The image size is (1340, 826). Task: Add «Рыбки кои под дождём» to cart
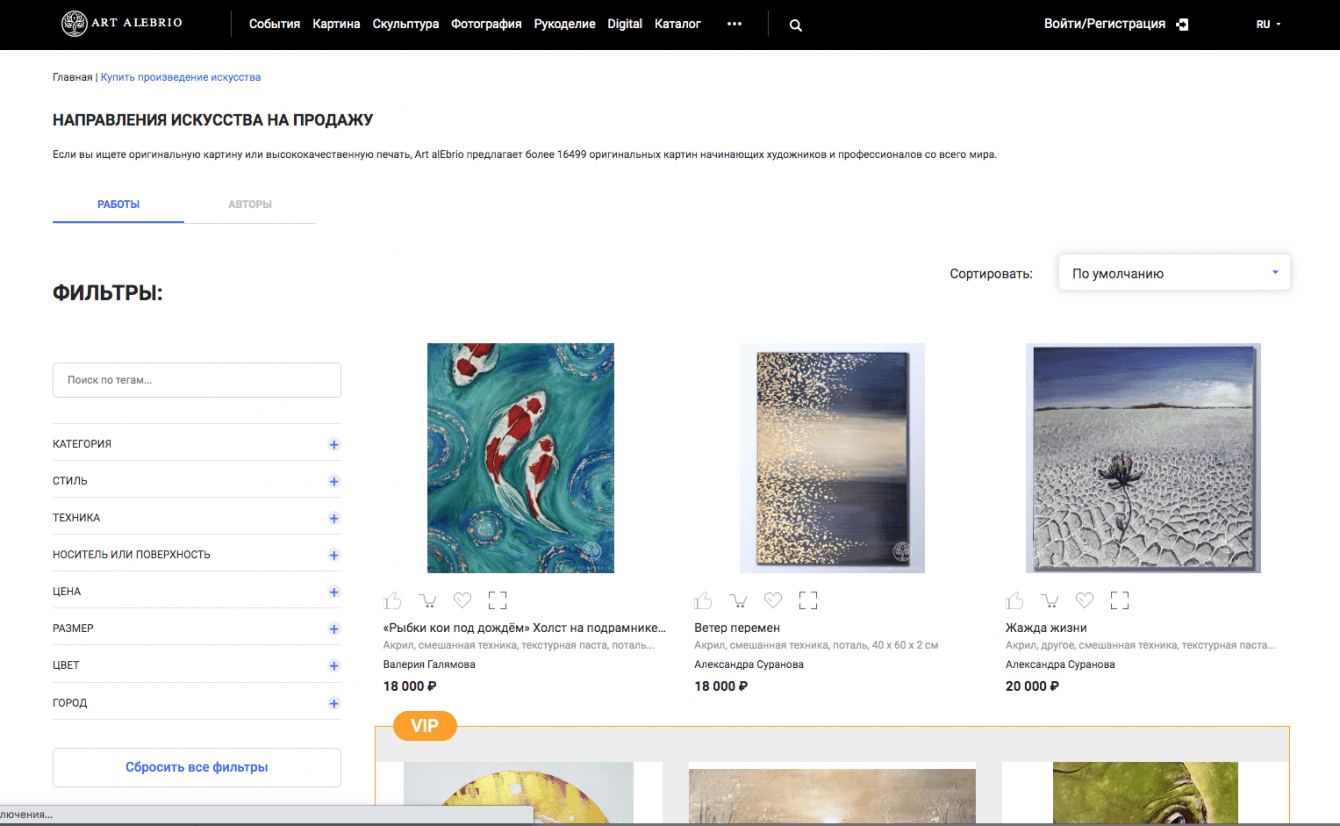click(x=427, y=600)
